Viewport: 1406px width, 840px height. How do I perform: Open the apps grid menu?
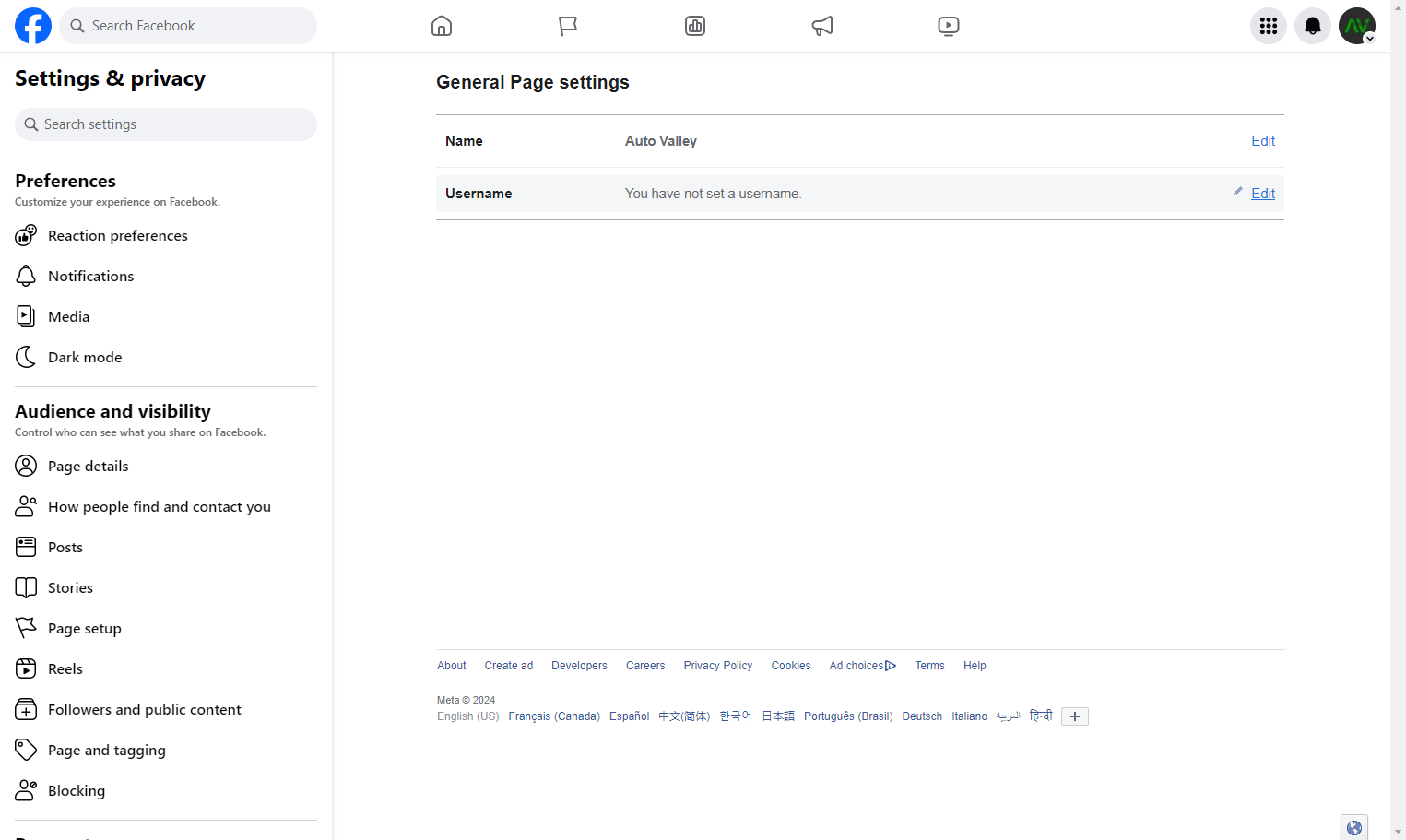pyautogui.click(x=1269, y=26)
